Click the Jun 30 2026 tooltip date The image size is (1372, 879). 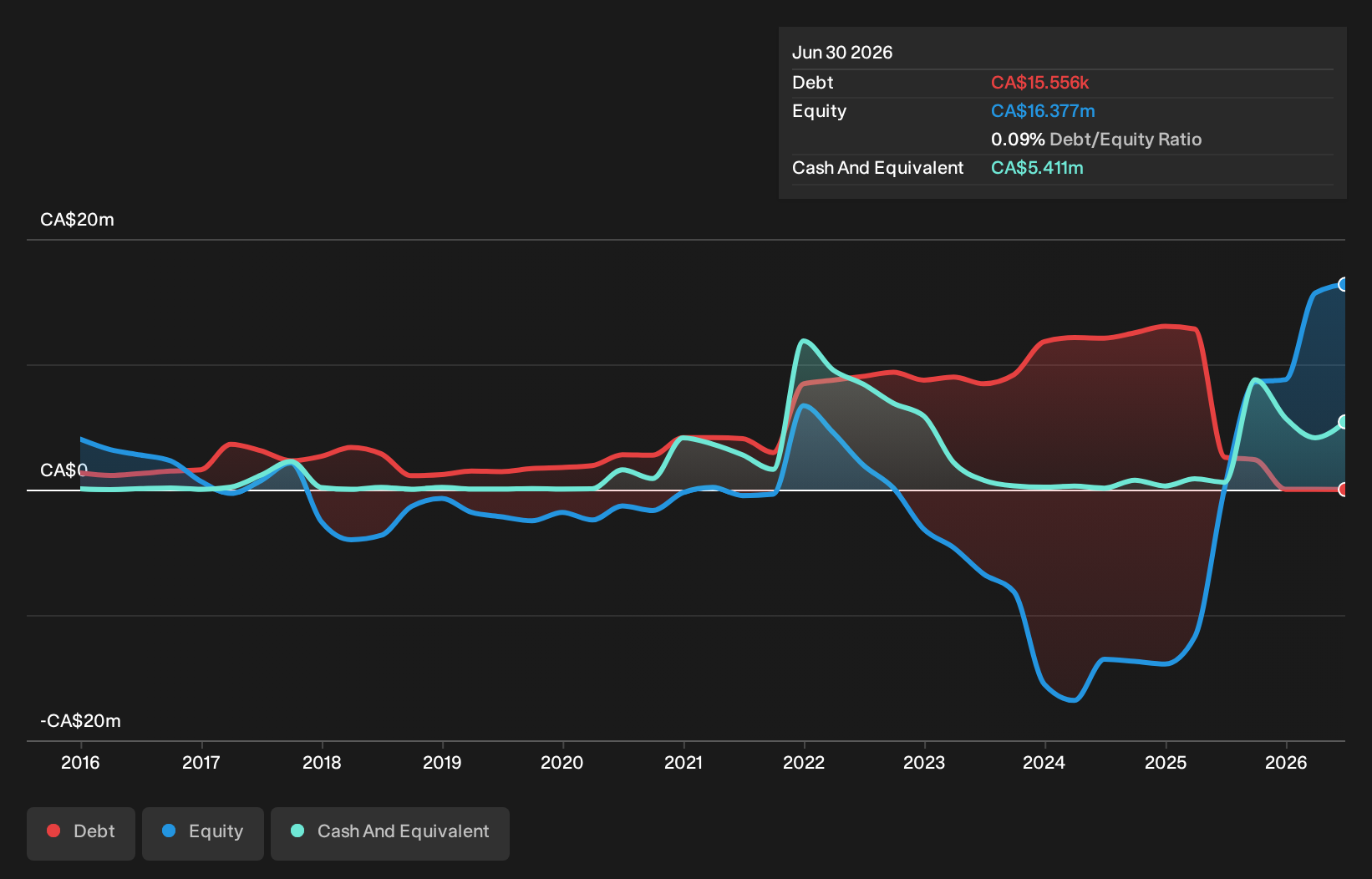[842, 53]
